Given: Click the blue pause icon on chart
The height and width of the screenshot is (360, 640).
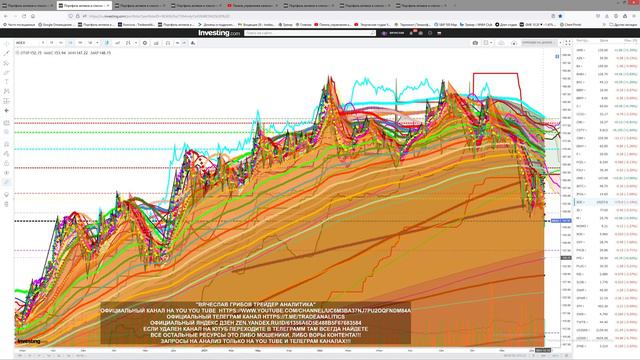Looking at the screenshot, I should 557,57.
